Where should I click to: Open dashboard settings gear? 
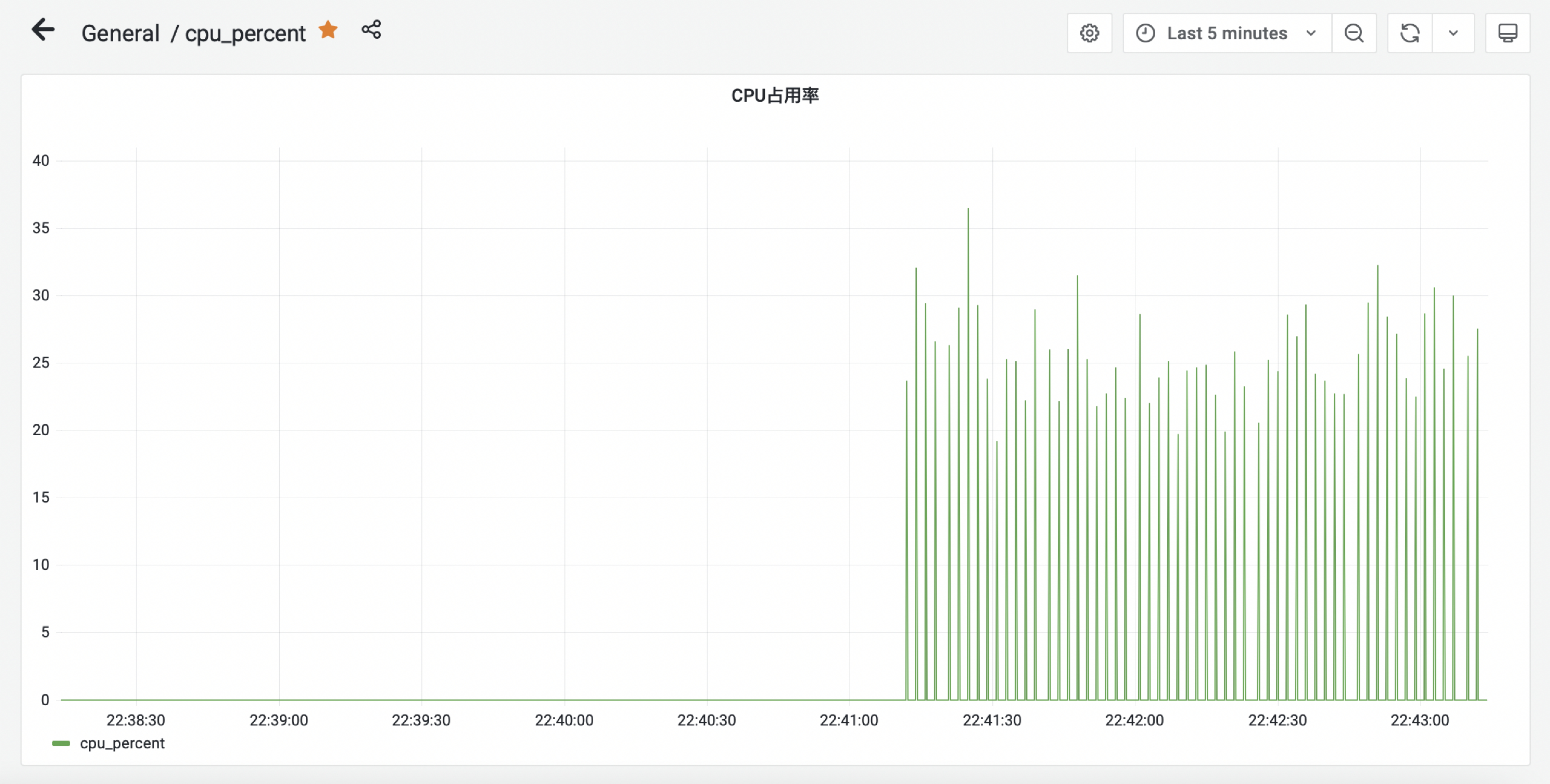[1089, 33]
